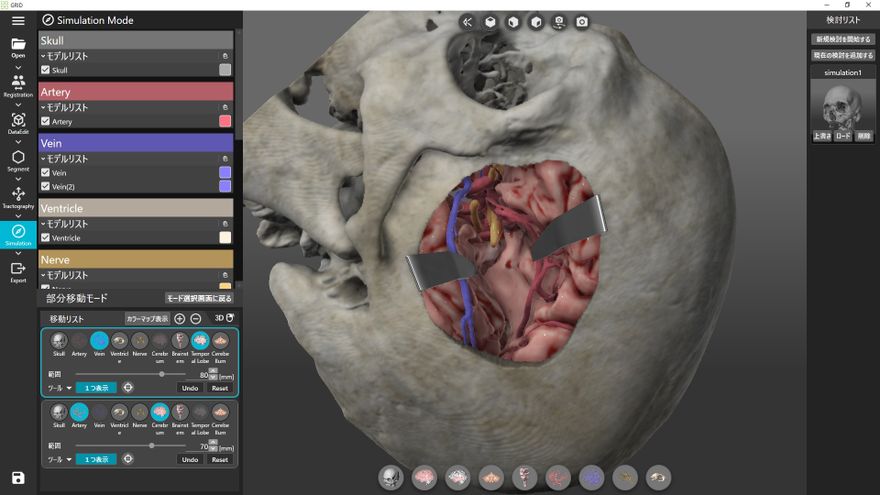
Task: Expand the chevron below the Registration icon
Action: 18,105
